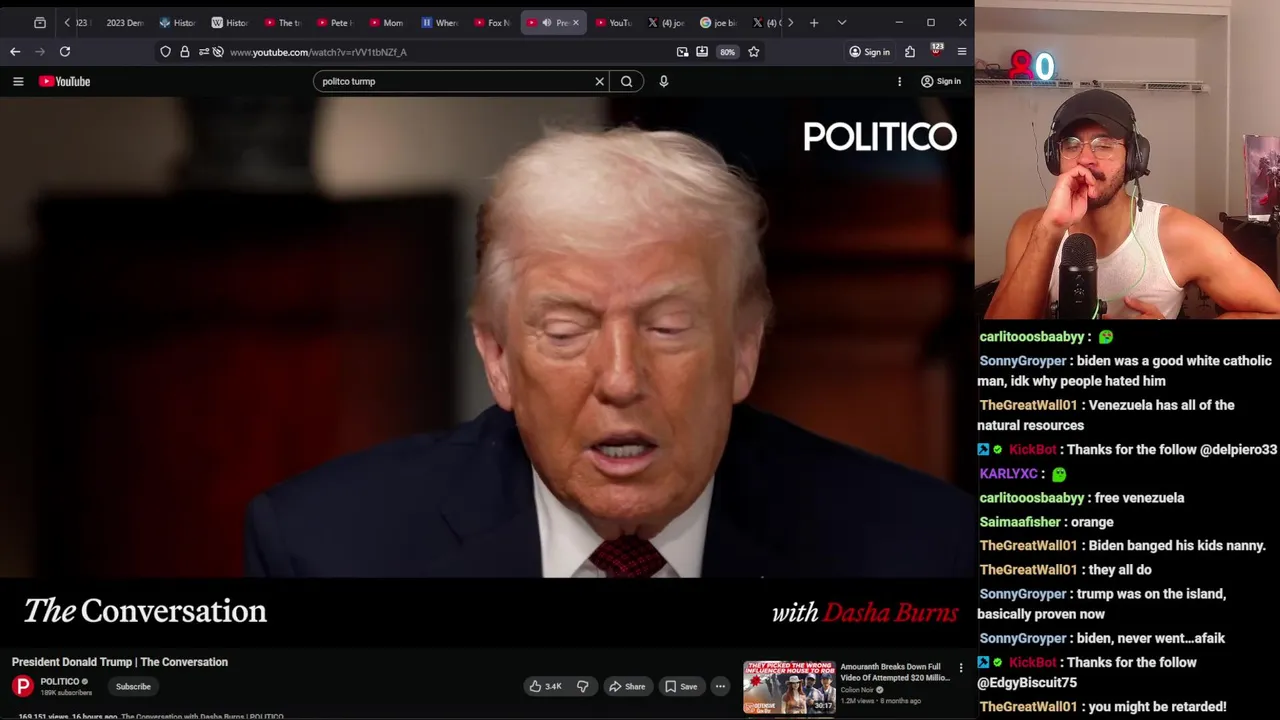Mute the active tab via its speaker icon

pos(546,22)
